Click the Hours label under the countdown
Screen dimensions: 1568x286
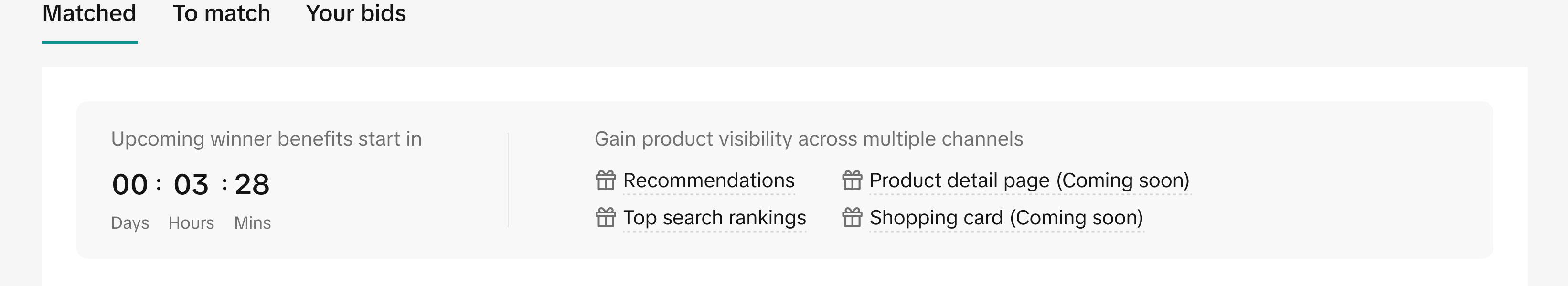(191, 222)
